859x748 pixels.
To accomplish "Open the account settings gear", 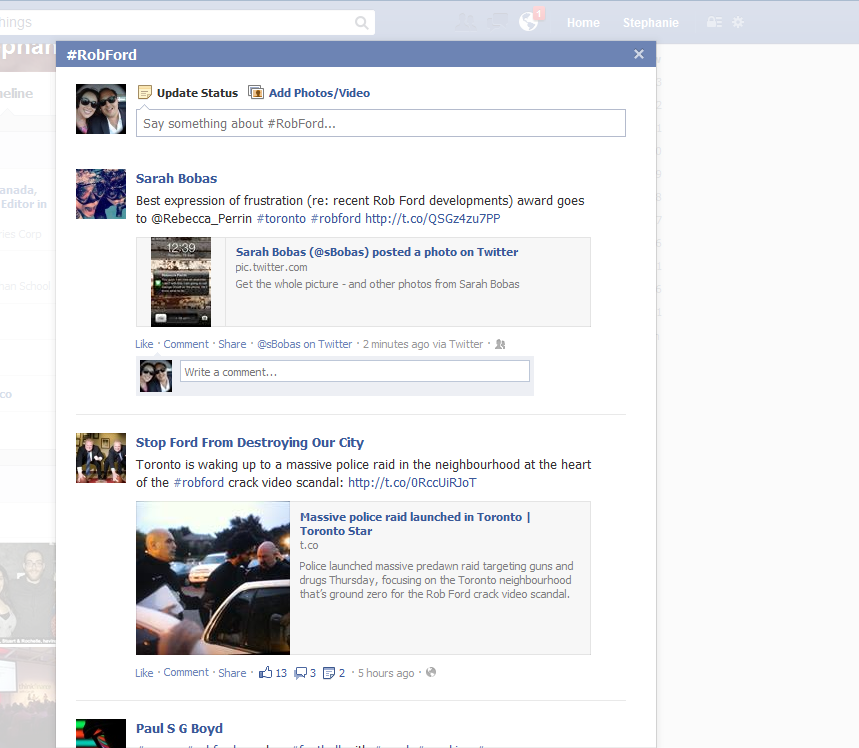I will [738, 22].
